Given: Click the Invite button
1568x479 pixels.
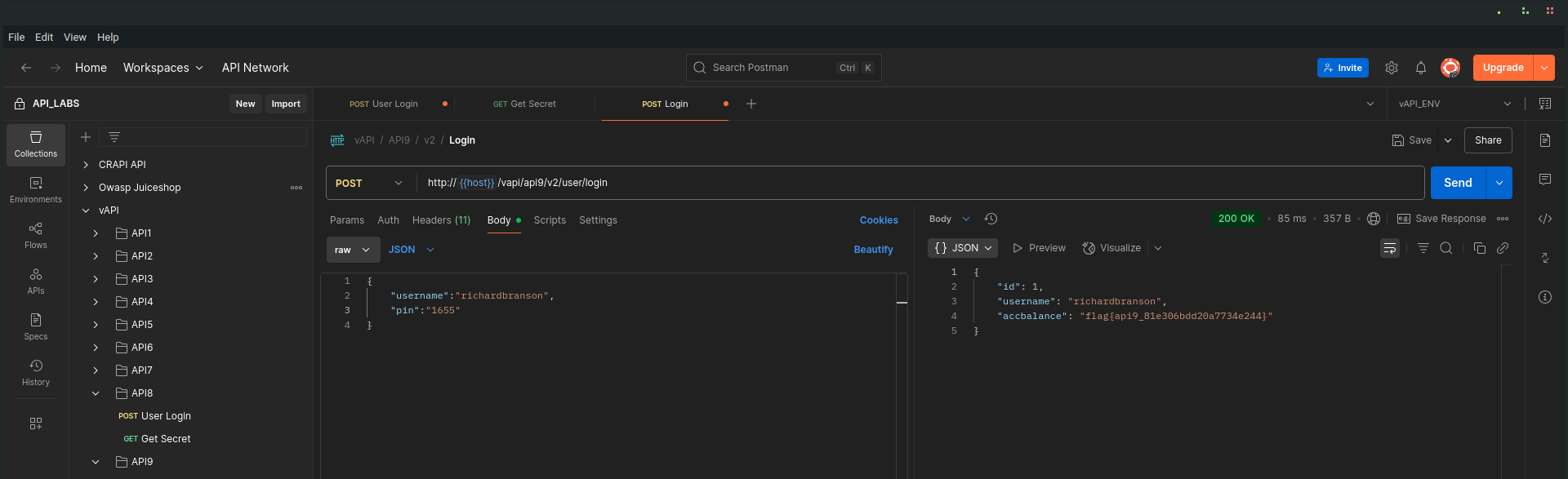Looking at the screenshot, I should (1343, 68).
